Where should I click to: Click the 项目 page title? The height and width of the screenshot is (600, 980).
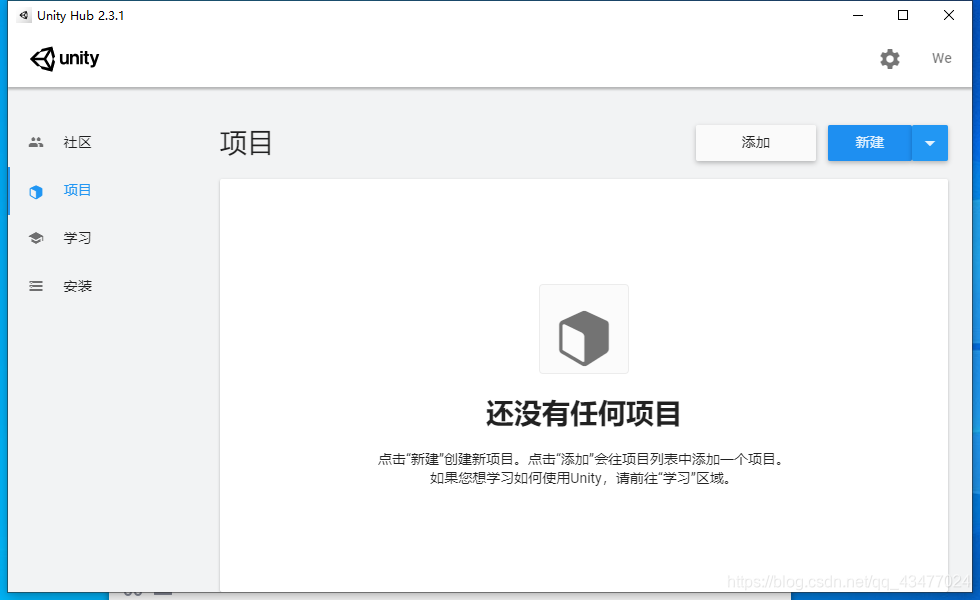coord(246,143)
